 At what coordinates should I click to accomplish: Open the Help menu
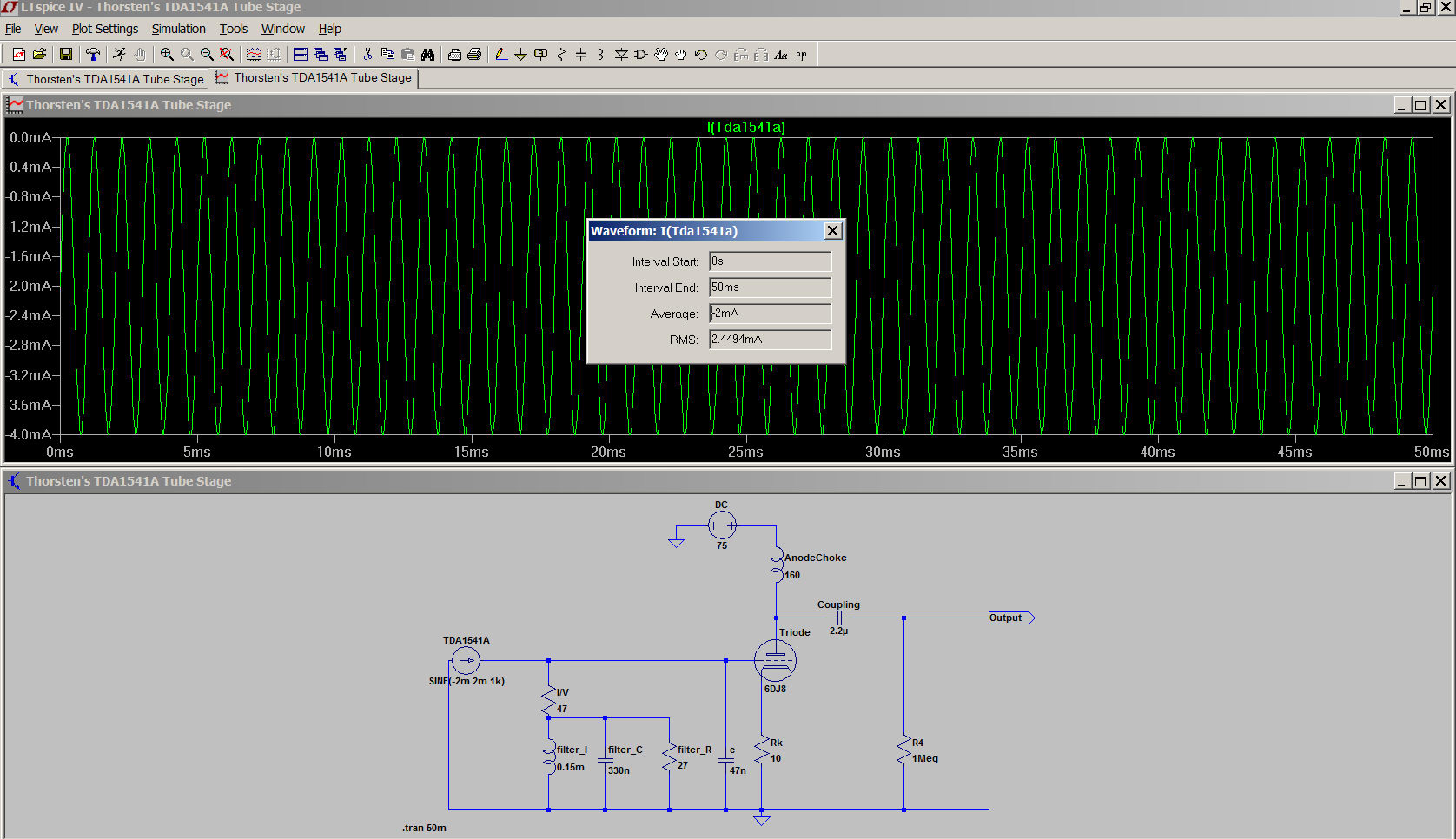pyautogui.click(x=330, y=29)
